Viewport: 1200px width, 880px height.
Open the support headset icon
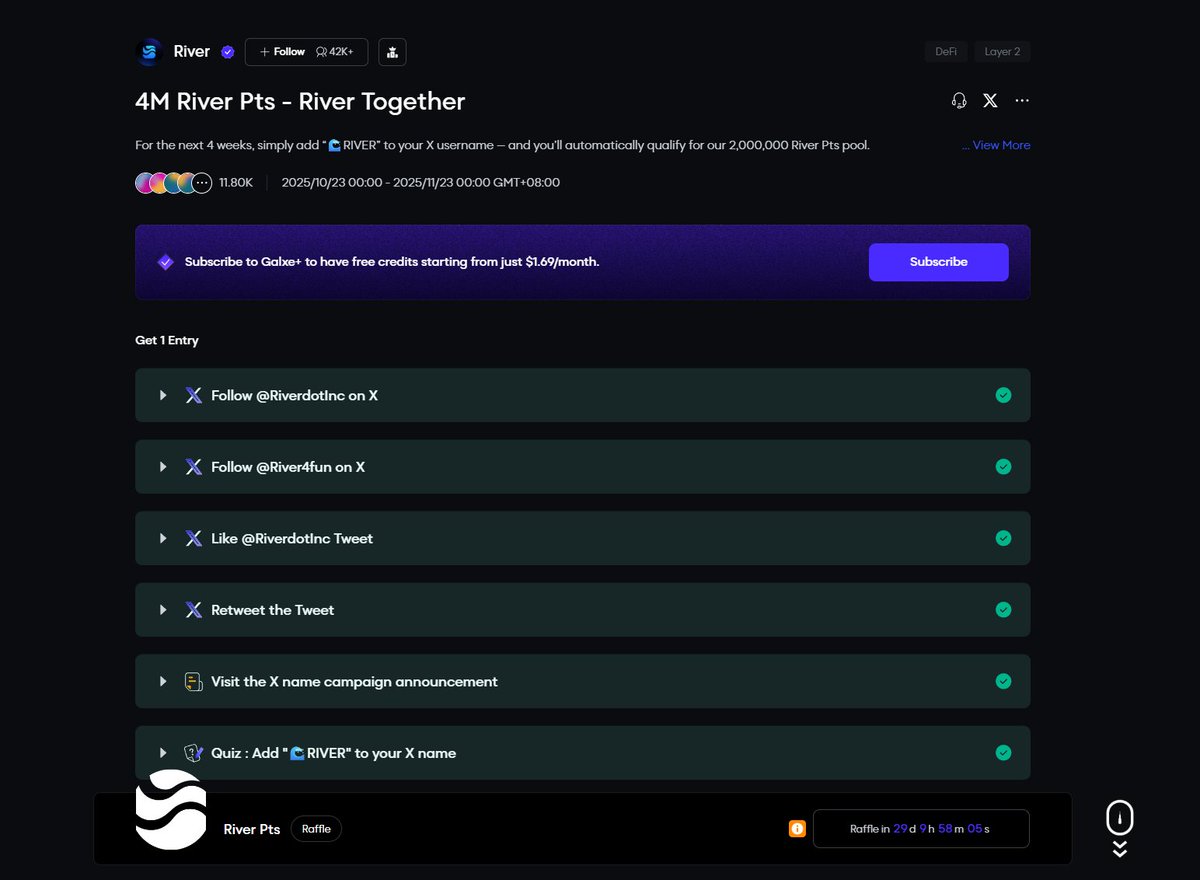pos(959,101)
